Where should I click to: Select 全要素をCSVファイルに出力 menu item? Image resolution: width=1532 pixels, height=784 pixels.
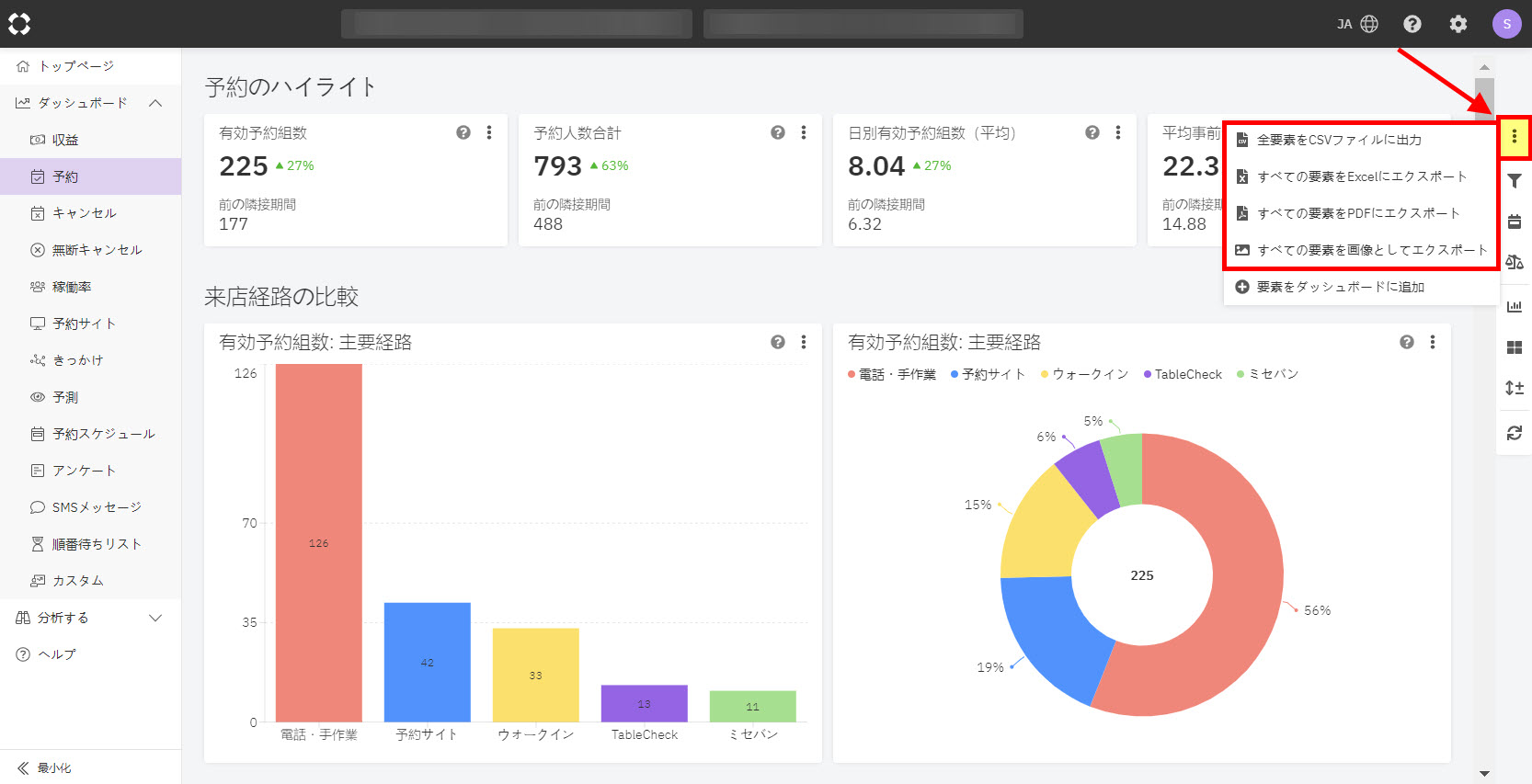(1339, 140)
